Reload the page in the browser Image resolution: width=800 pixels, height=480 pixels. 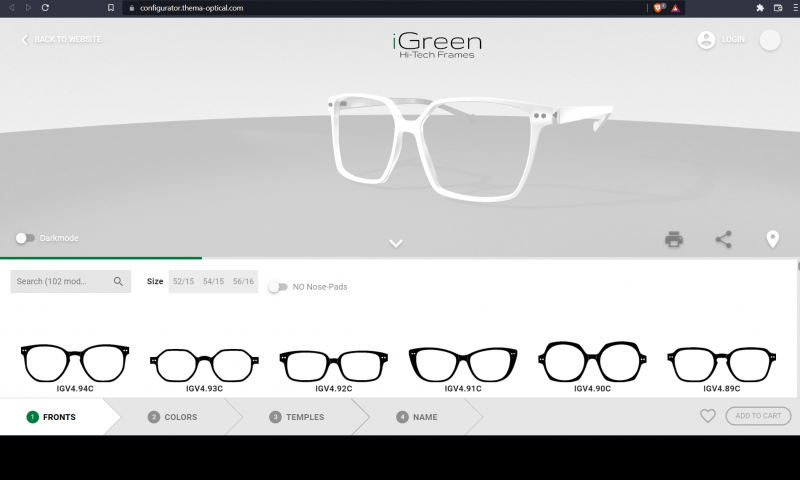point(45,8)
